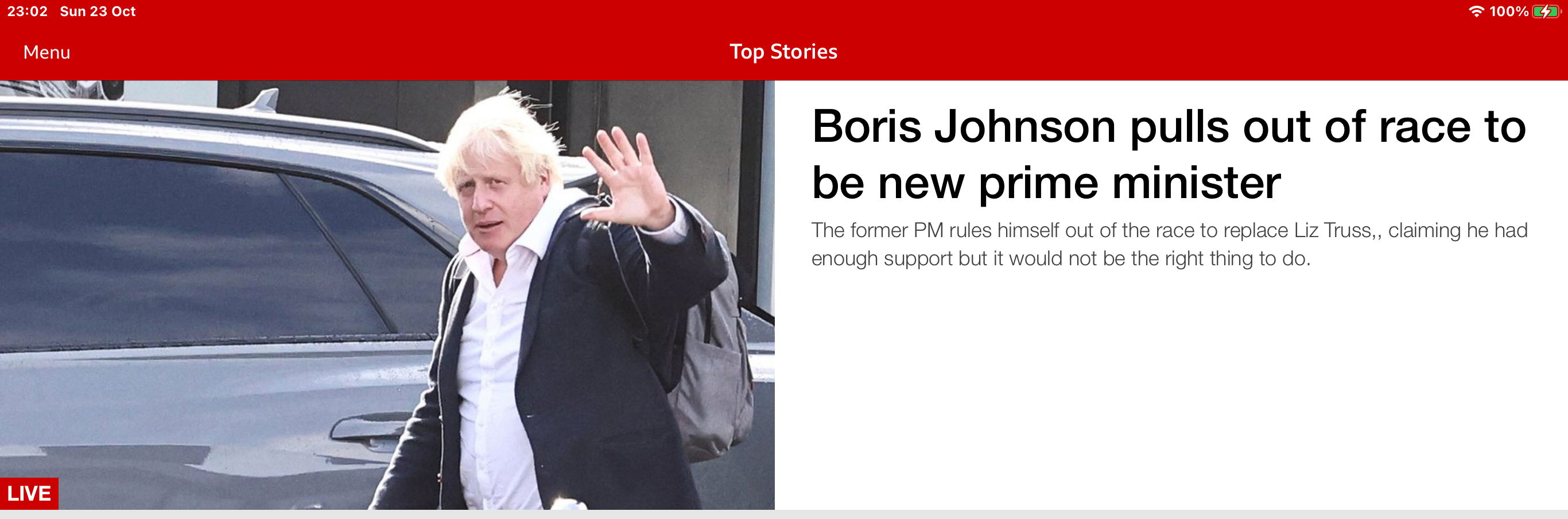Tap the 23:02 clock in status bar

point(28,11)
